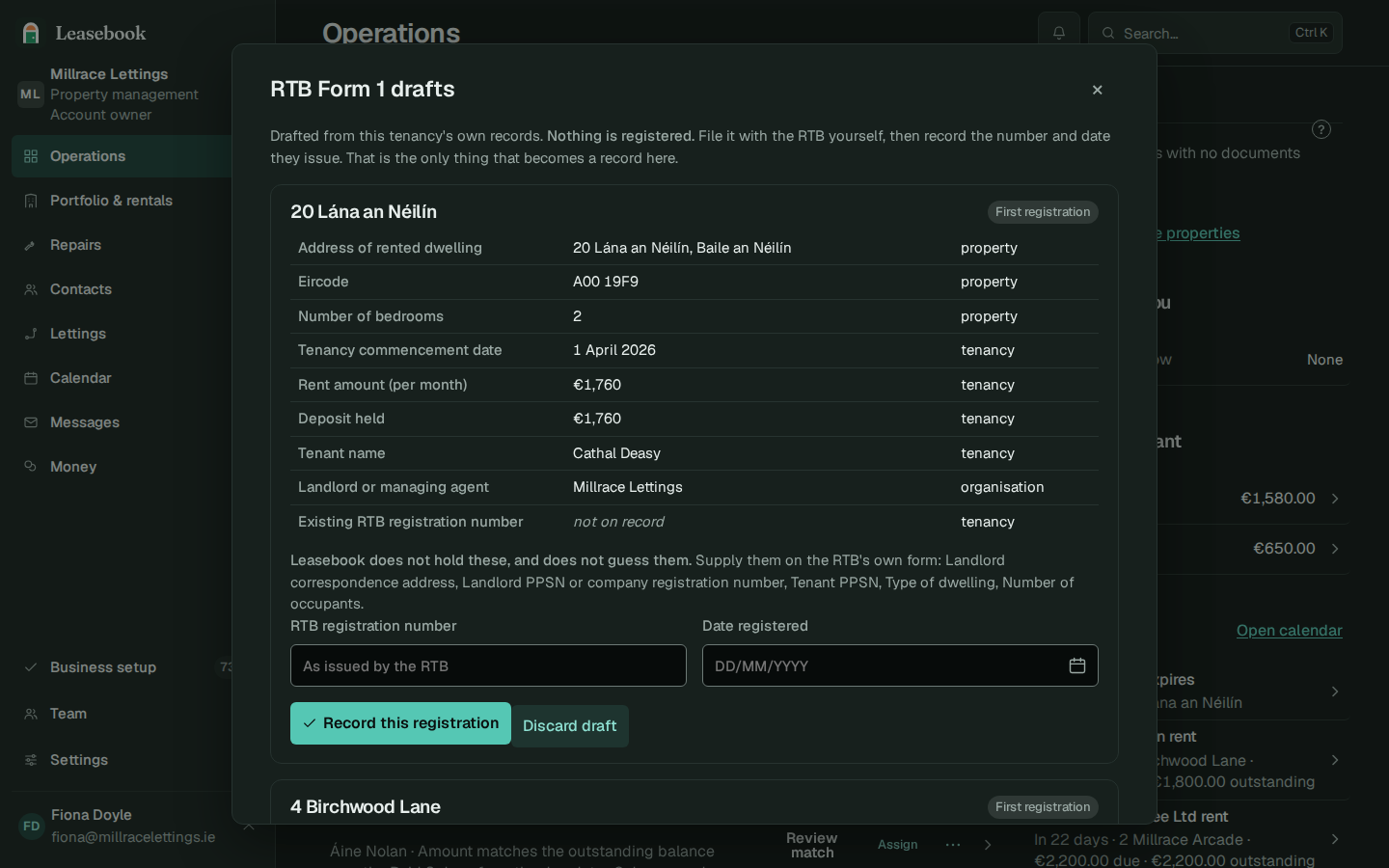Click the 'not on record' value
The image size is (1389, 868).
tap(618, 522)
